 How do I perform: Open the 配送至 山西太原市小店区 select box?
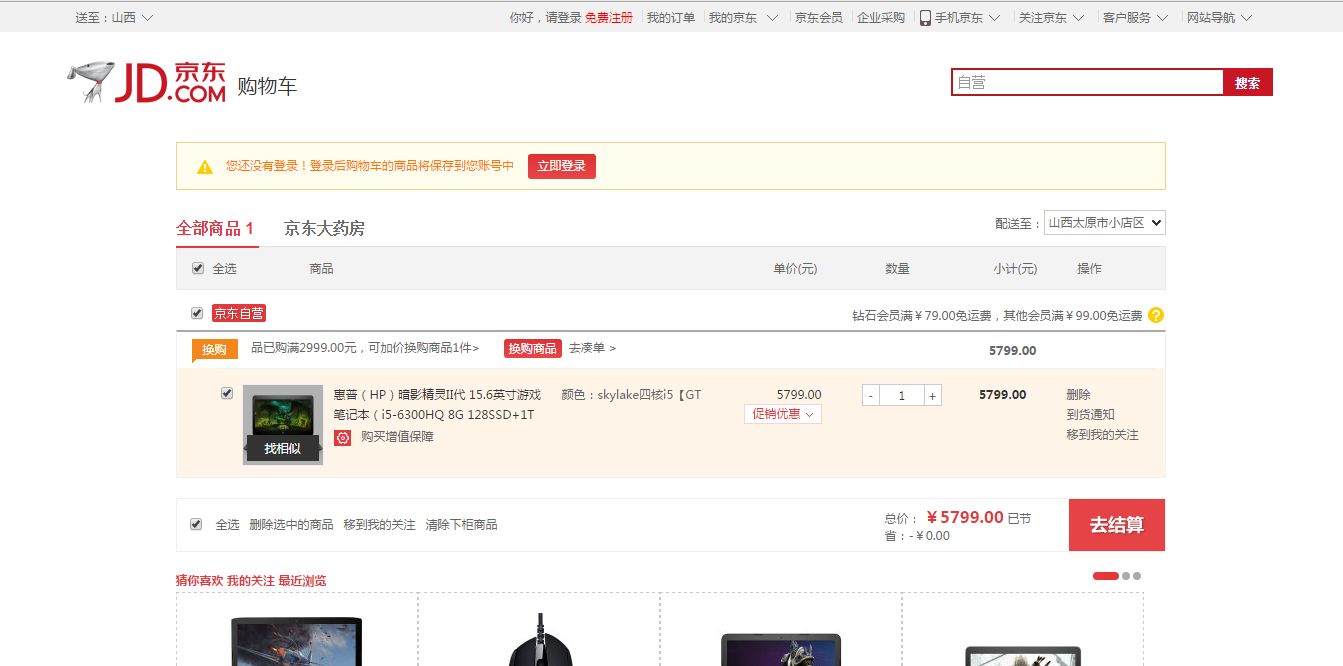pyautogui.click(x=1105, y=223)
